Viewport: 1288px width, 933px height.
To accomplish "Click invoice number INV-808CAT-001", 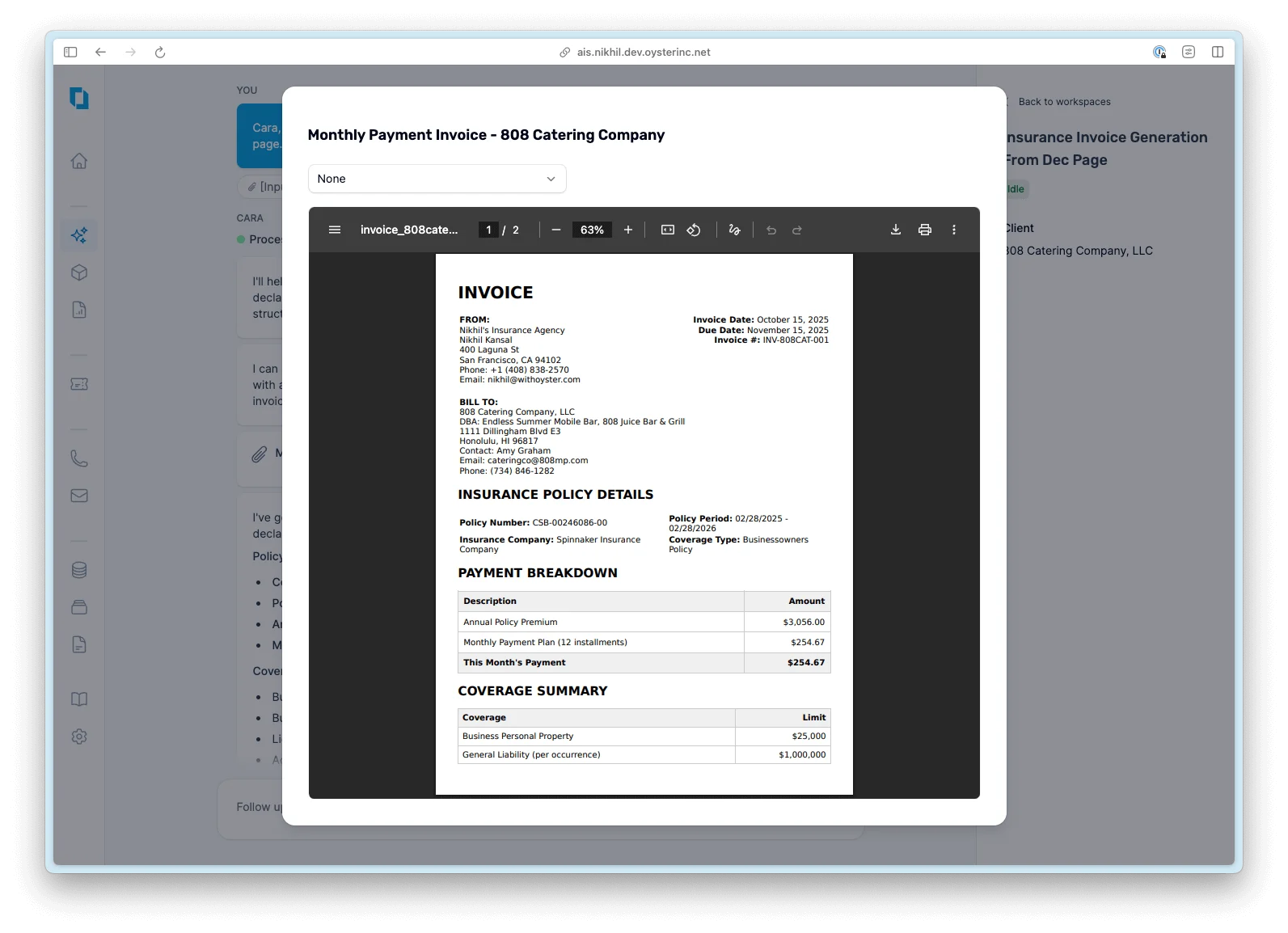I will coord(796,340).
